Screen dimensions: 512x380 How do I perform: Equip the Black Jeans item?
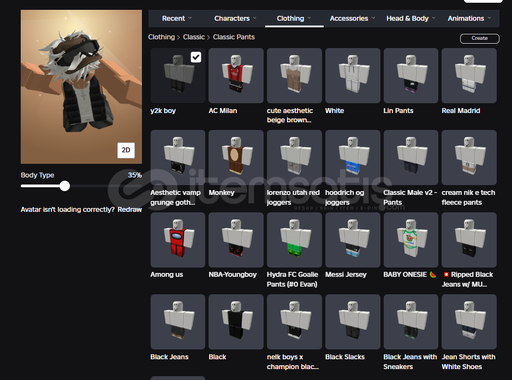[x=178, y=322]
